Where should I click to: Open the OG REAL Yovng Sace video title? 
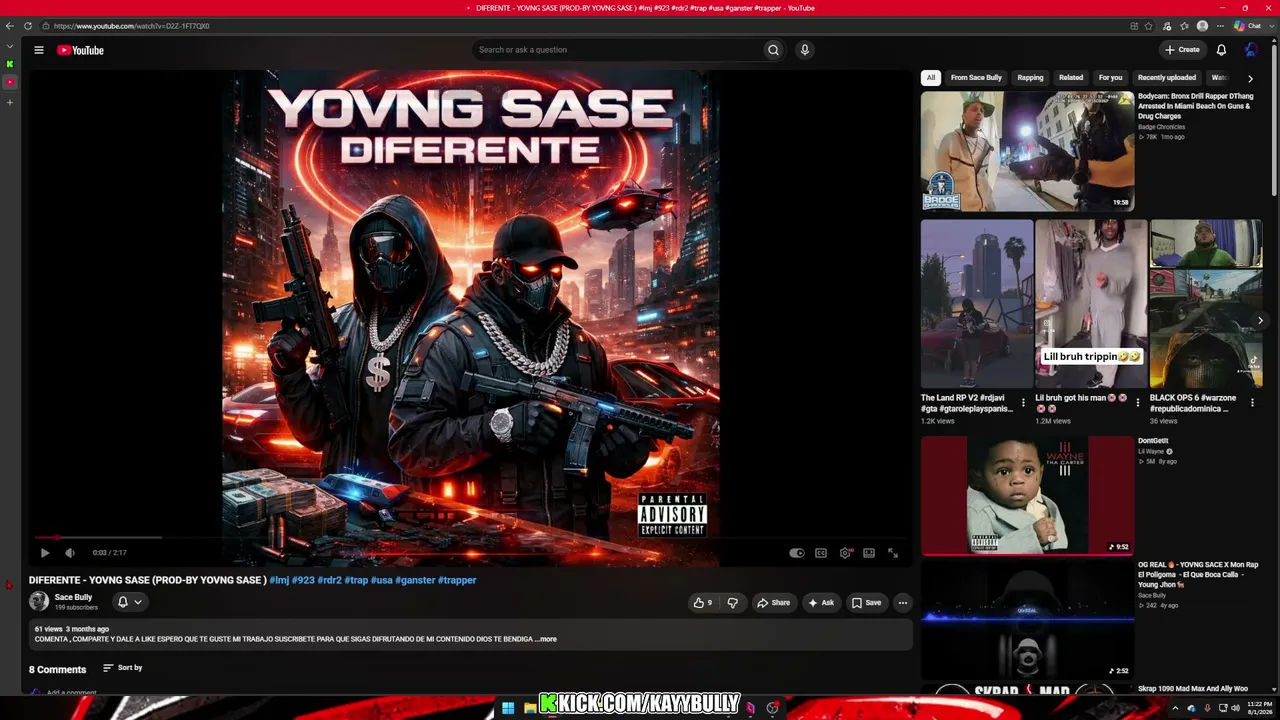1198,575
